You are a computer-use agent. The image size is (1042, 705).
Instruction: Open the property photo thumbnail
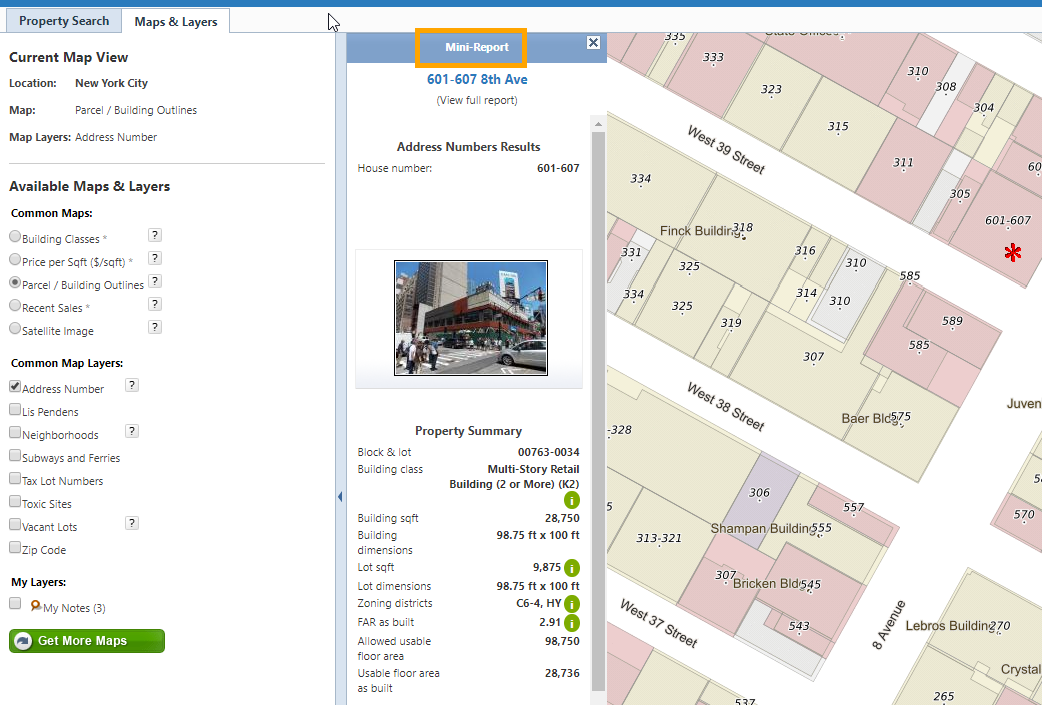(471, 318)
